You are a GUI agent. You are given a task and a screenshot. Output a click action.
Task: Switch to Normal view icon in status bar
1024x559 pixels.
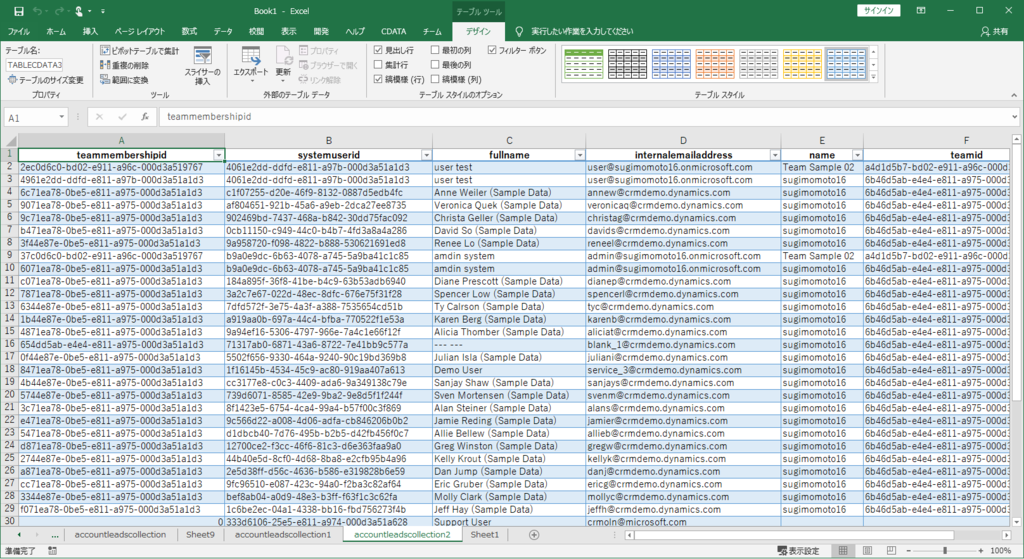point(843,551)
